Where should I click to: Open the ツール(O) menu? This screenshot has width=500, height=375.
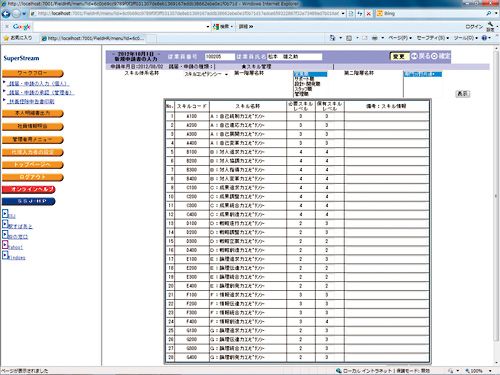(465, 38)
